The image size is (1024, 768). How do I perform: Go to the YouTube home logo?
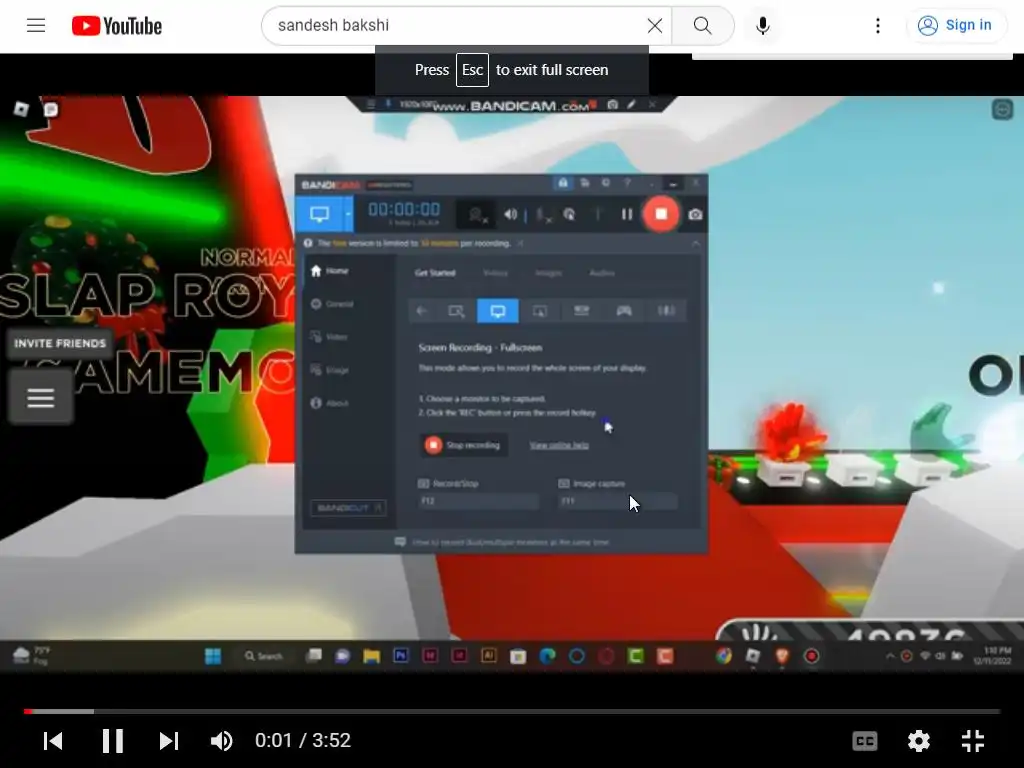coord(117,25)
